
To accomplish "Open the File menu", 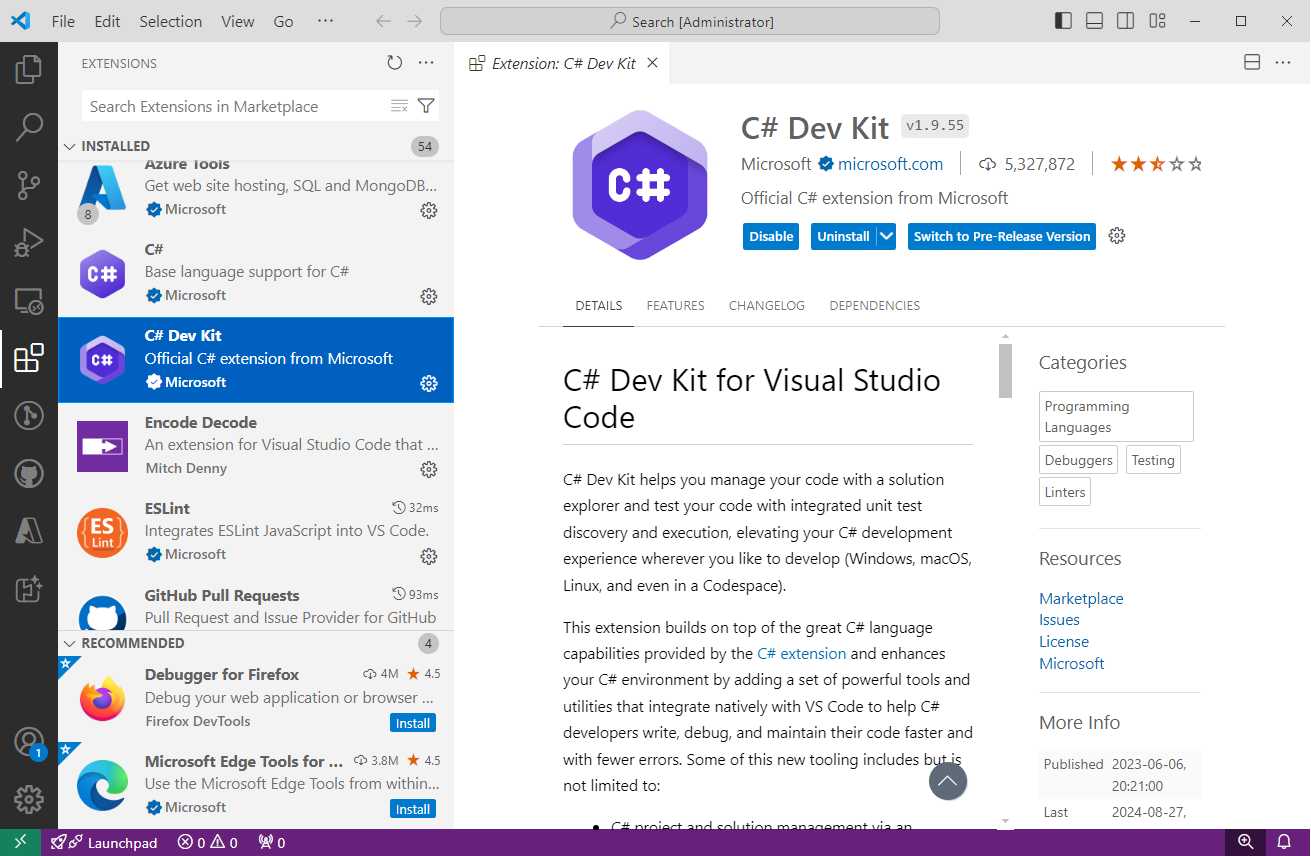I will (63, 21).
